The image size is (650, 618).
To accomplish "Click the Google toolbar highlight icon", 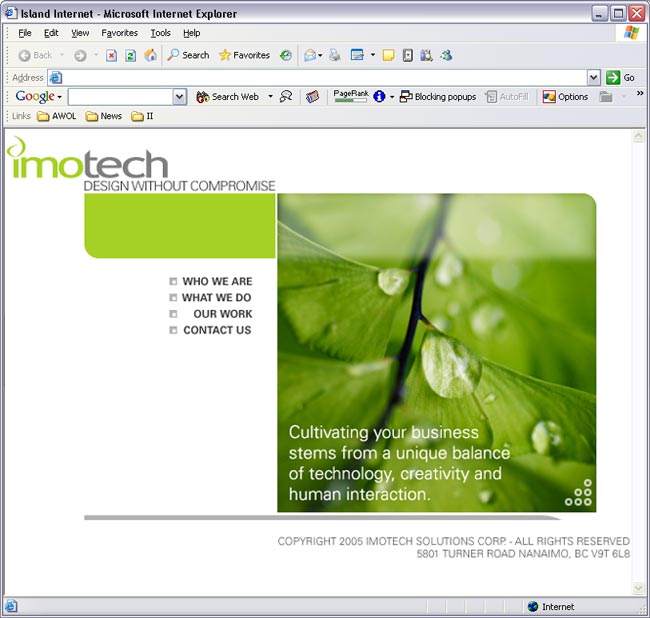I will (286, 97).
